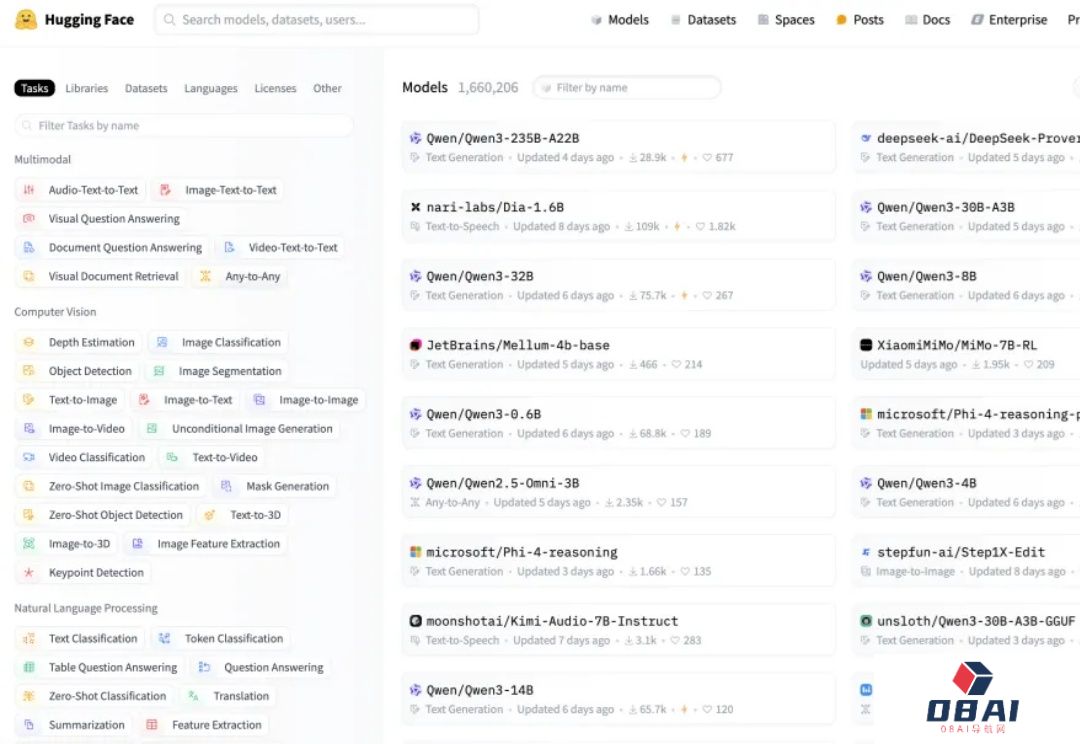Click the Image-to-Video task icon
This screenshot has height=744, width=1080.
28,428
